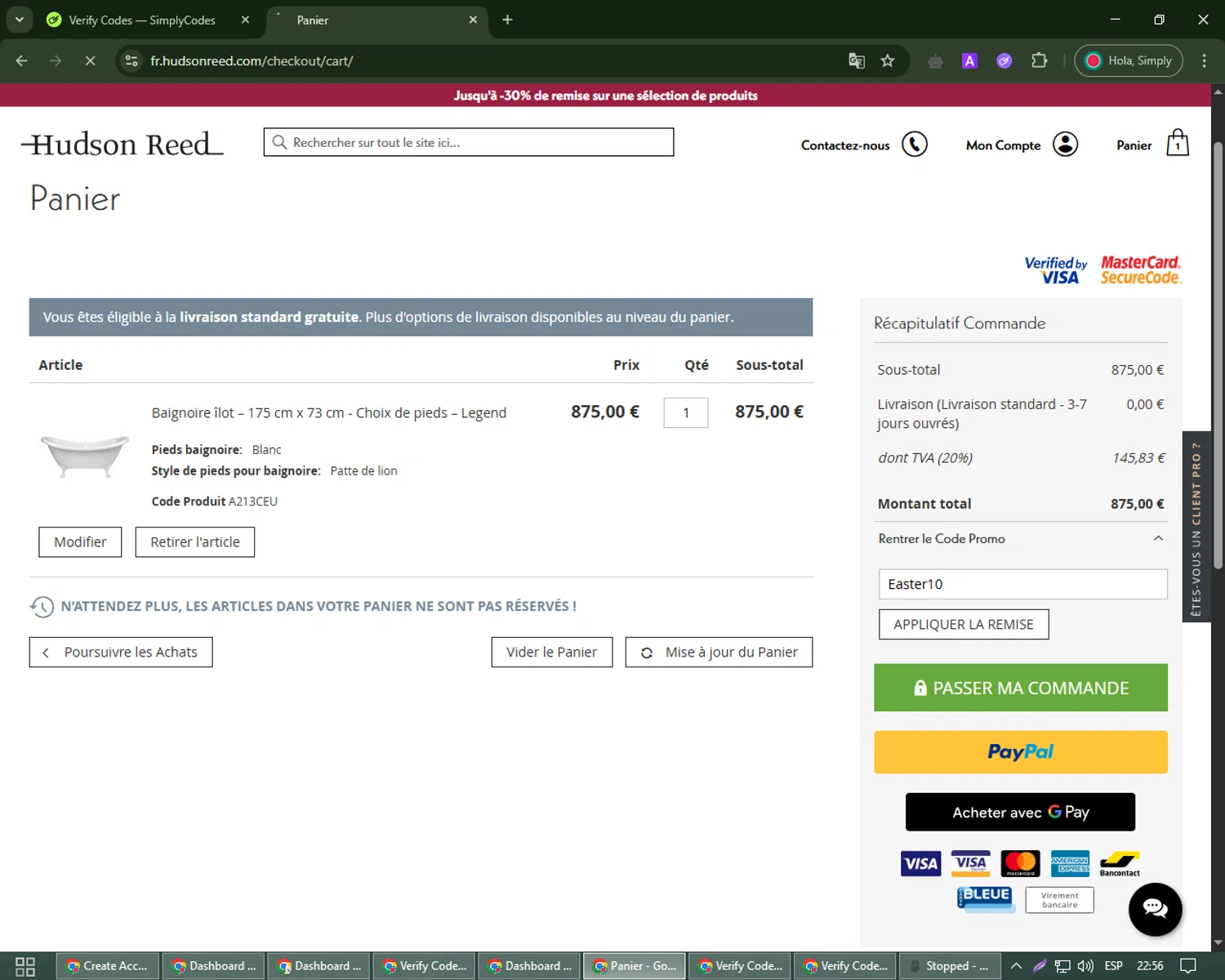
Task: Open the Baignoire îlot product title link
Action: [329, 413]
